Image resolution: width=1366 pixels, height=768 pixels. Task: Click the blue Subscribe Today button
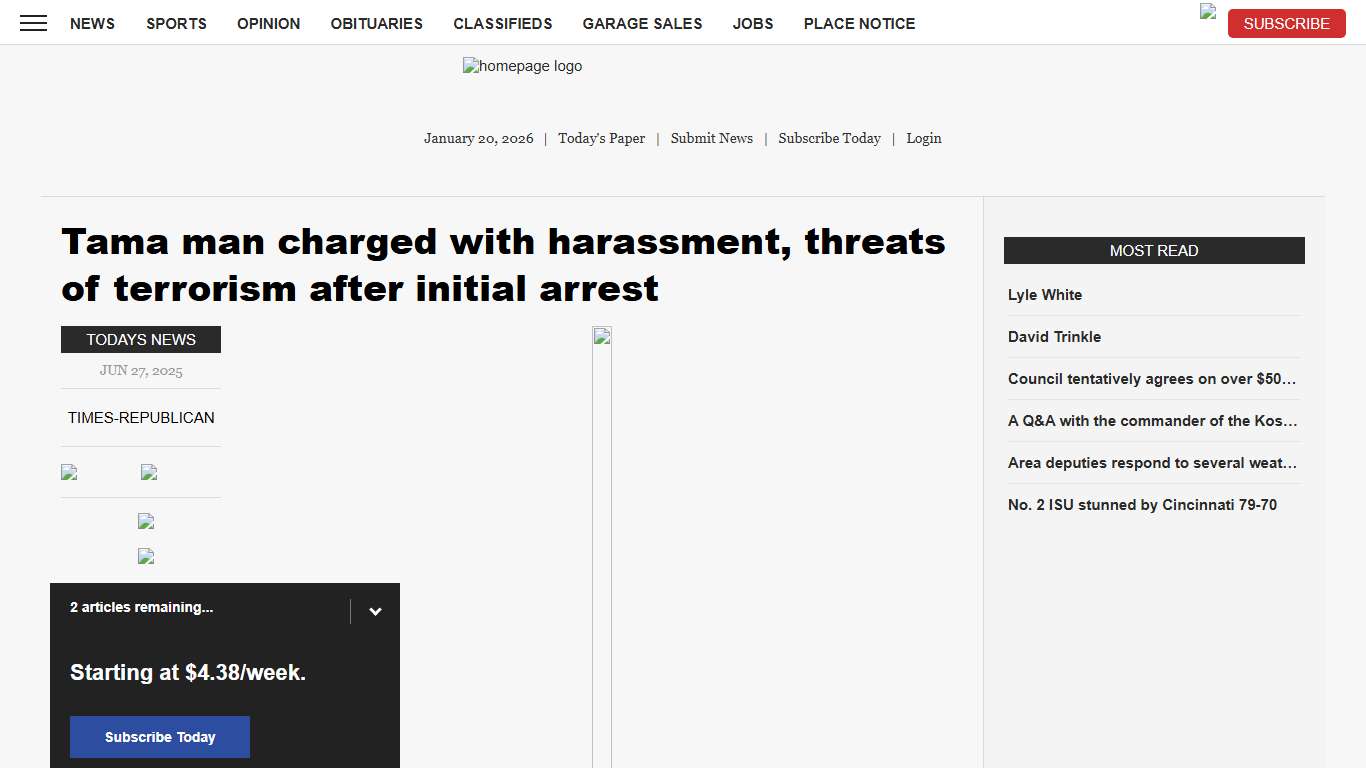click(x=160, y=737)
